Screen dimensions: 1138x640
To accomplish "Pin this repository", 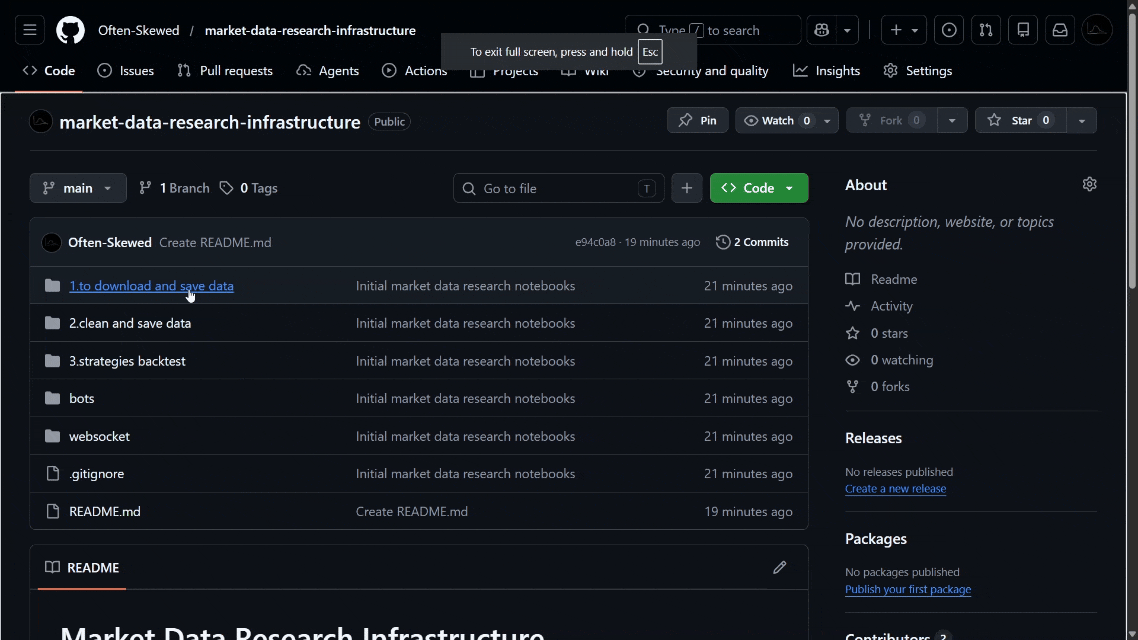I will [x=697, y=120].
